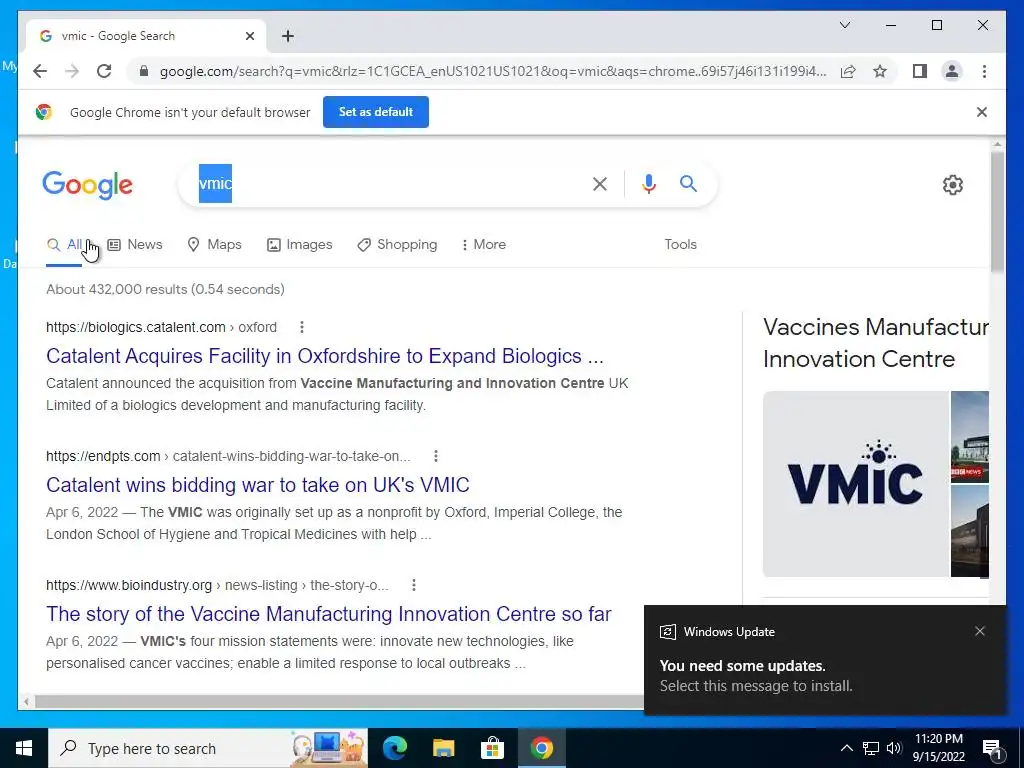Open options for biologics.catalent.com result
The height and width of the screenshot is (768, 1024).
301,327
